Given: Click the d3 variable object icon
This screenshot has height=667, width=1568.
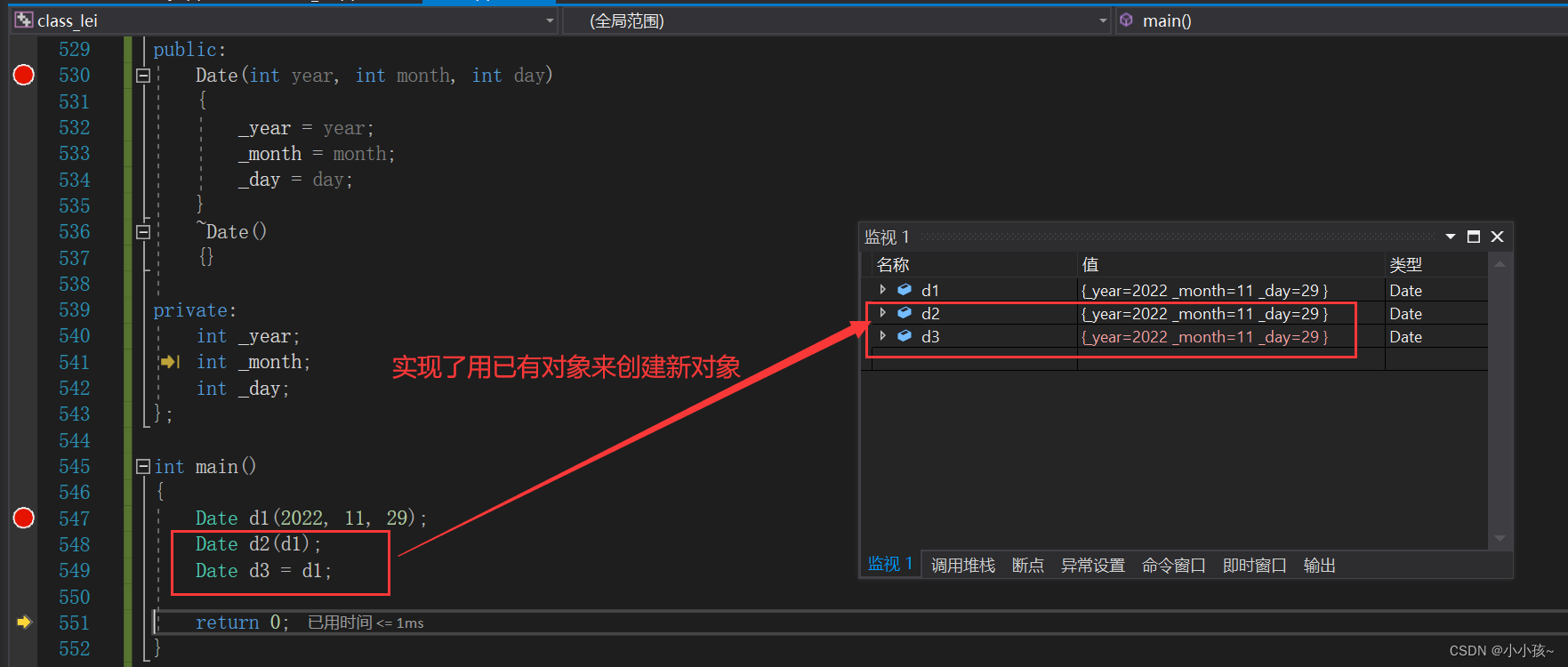Looking at the screenshot, I should (905, 336).
